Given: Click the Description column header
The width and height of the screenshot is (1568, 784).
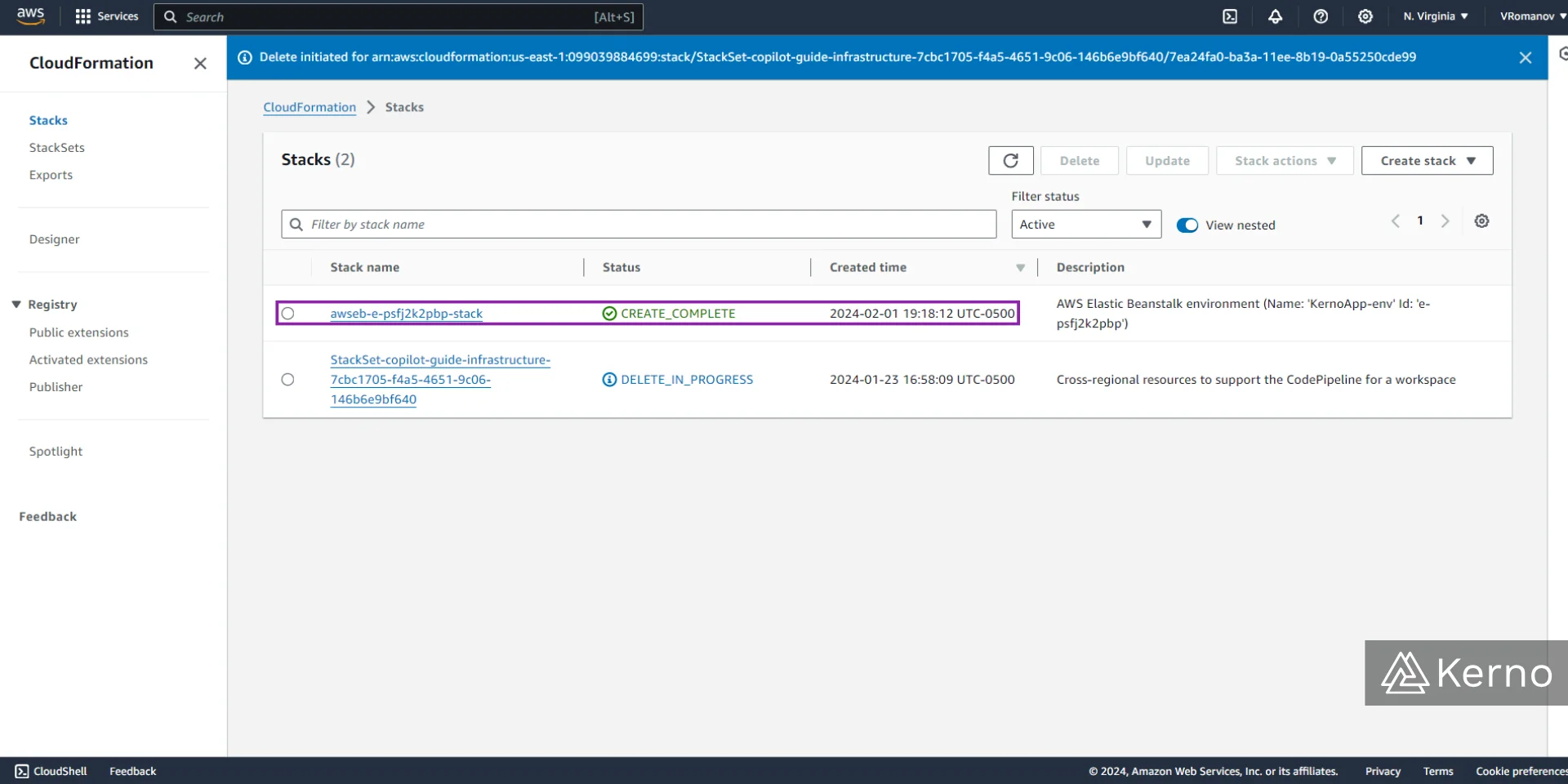Looking at the screenshot, I should [1090, 268].
